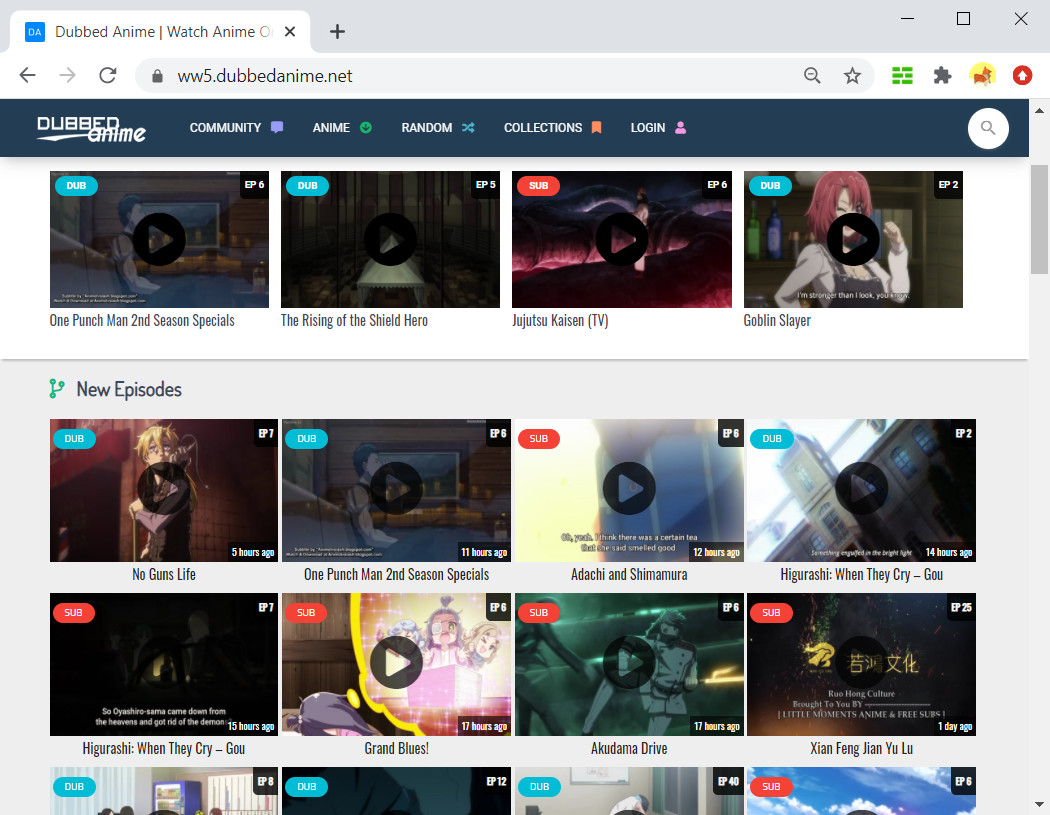This screenshot has width=1050, height=815.
Task: Play Higurashi Gou subbed episode 7
Action: coord(163,663)
